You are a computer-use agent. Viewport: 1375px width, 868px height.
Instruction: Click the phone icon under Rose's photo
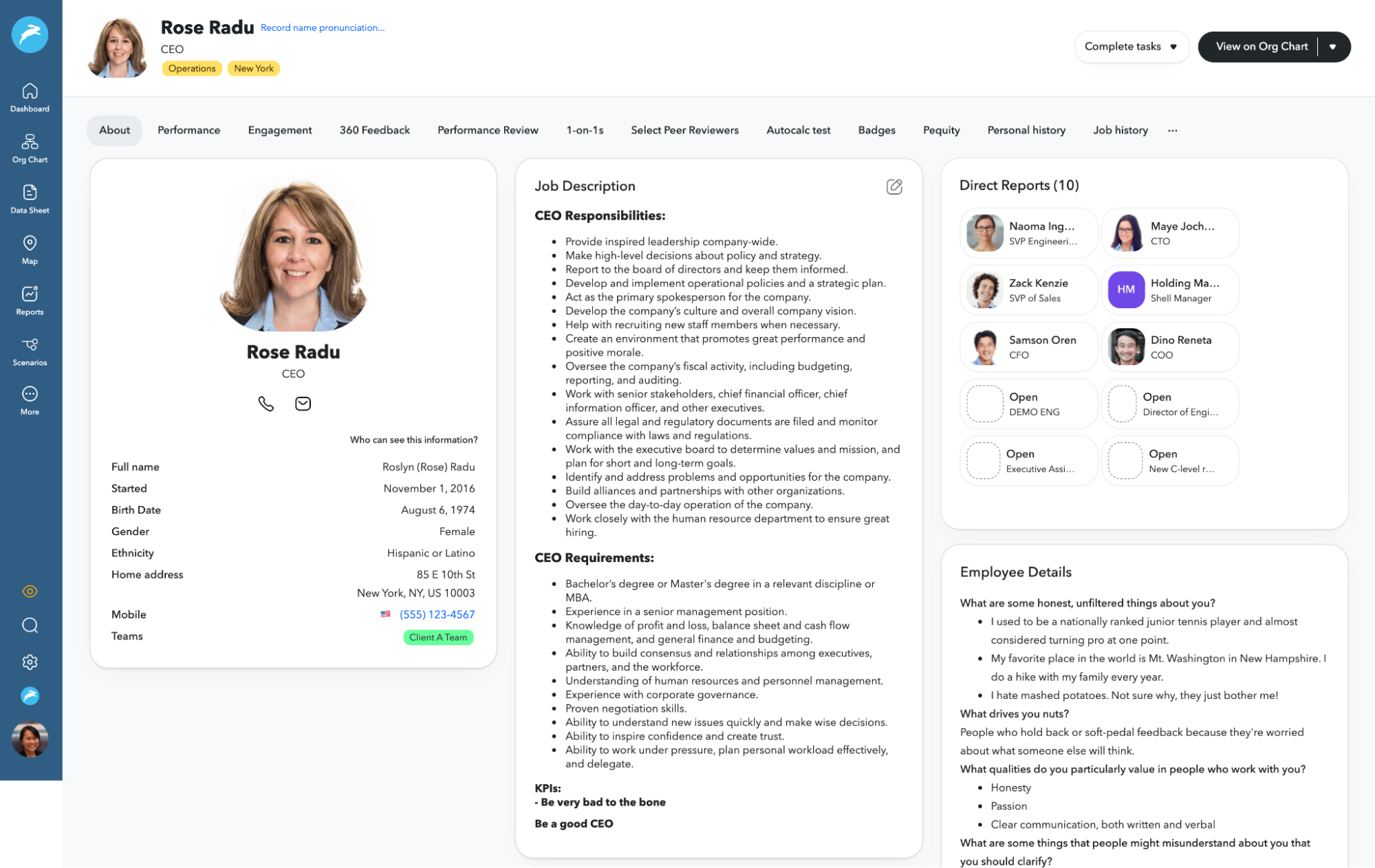[266, 404]
